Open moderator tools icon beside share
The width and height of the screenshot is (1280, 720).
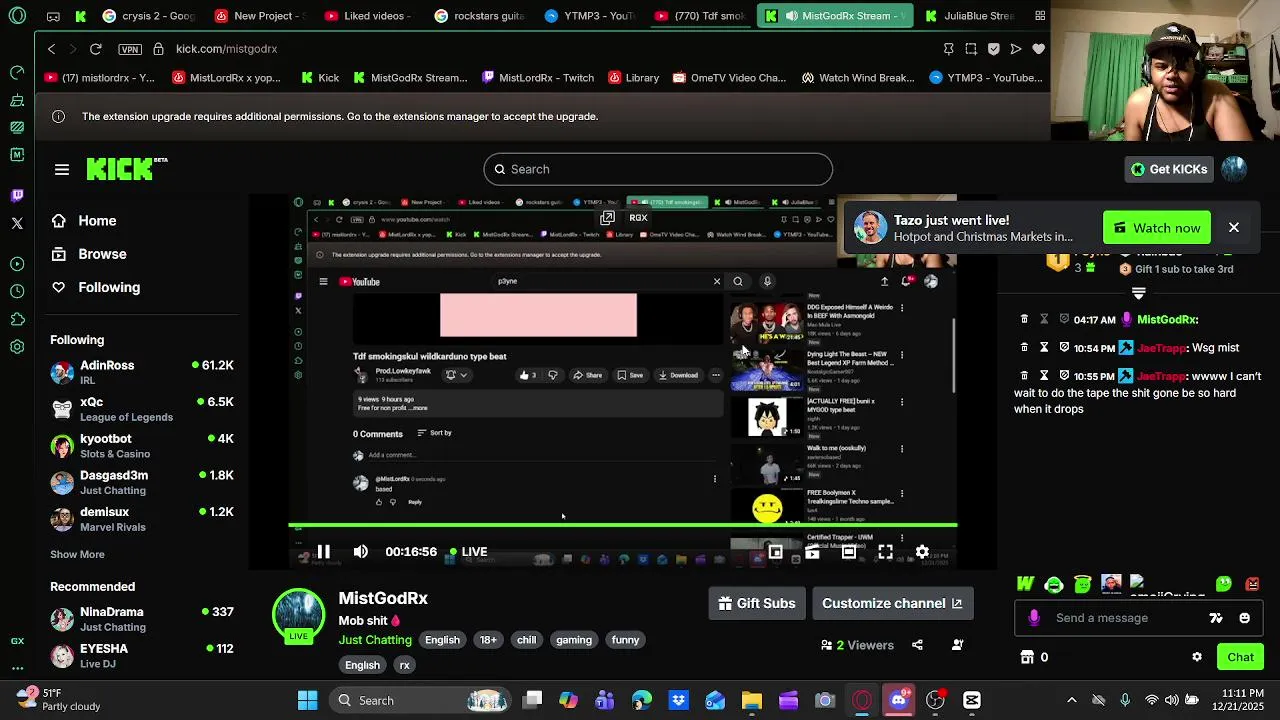[x=957, y=645]
